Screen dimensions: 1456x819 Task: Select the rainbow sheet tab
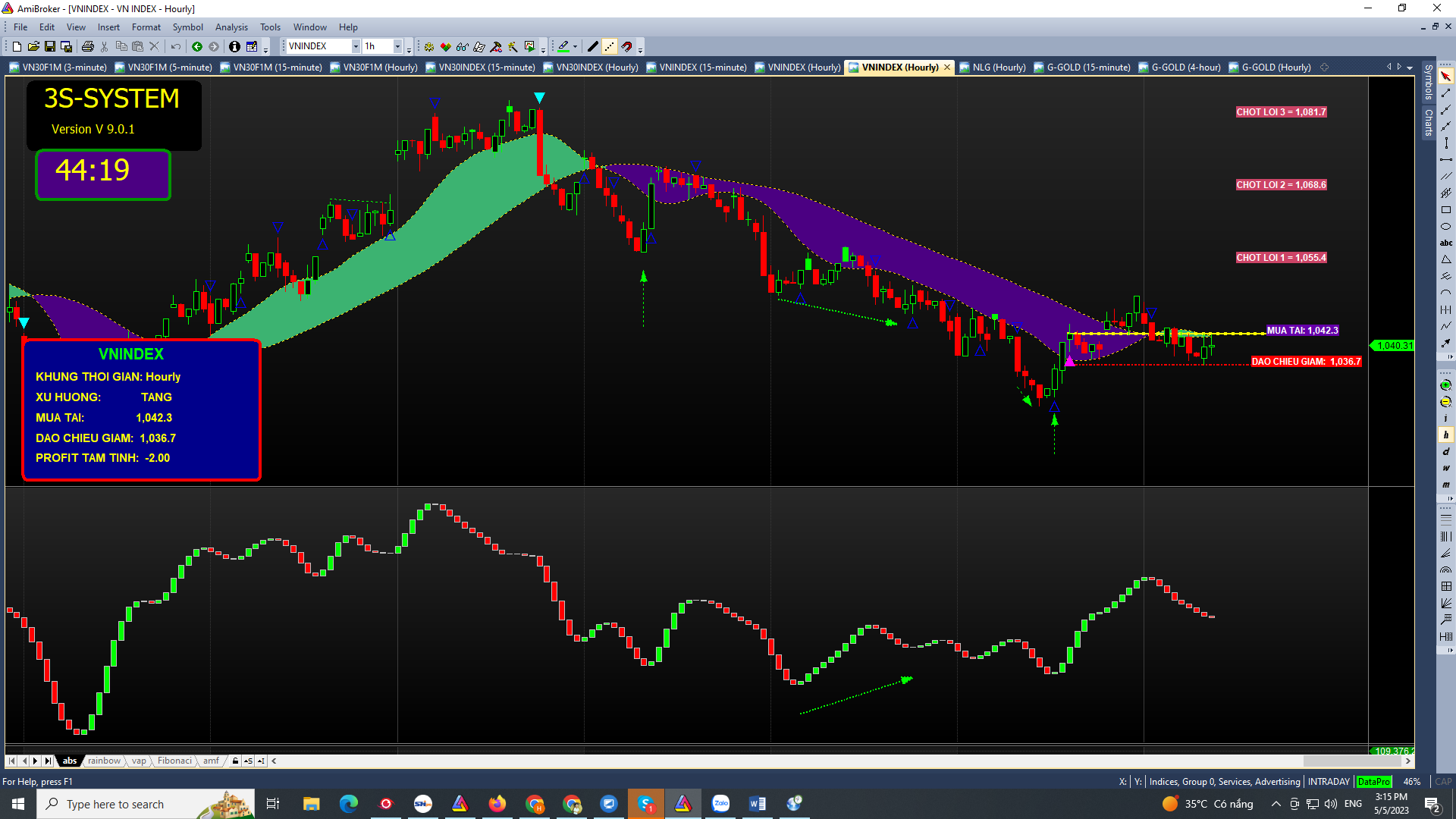(x=104, y=761)
